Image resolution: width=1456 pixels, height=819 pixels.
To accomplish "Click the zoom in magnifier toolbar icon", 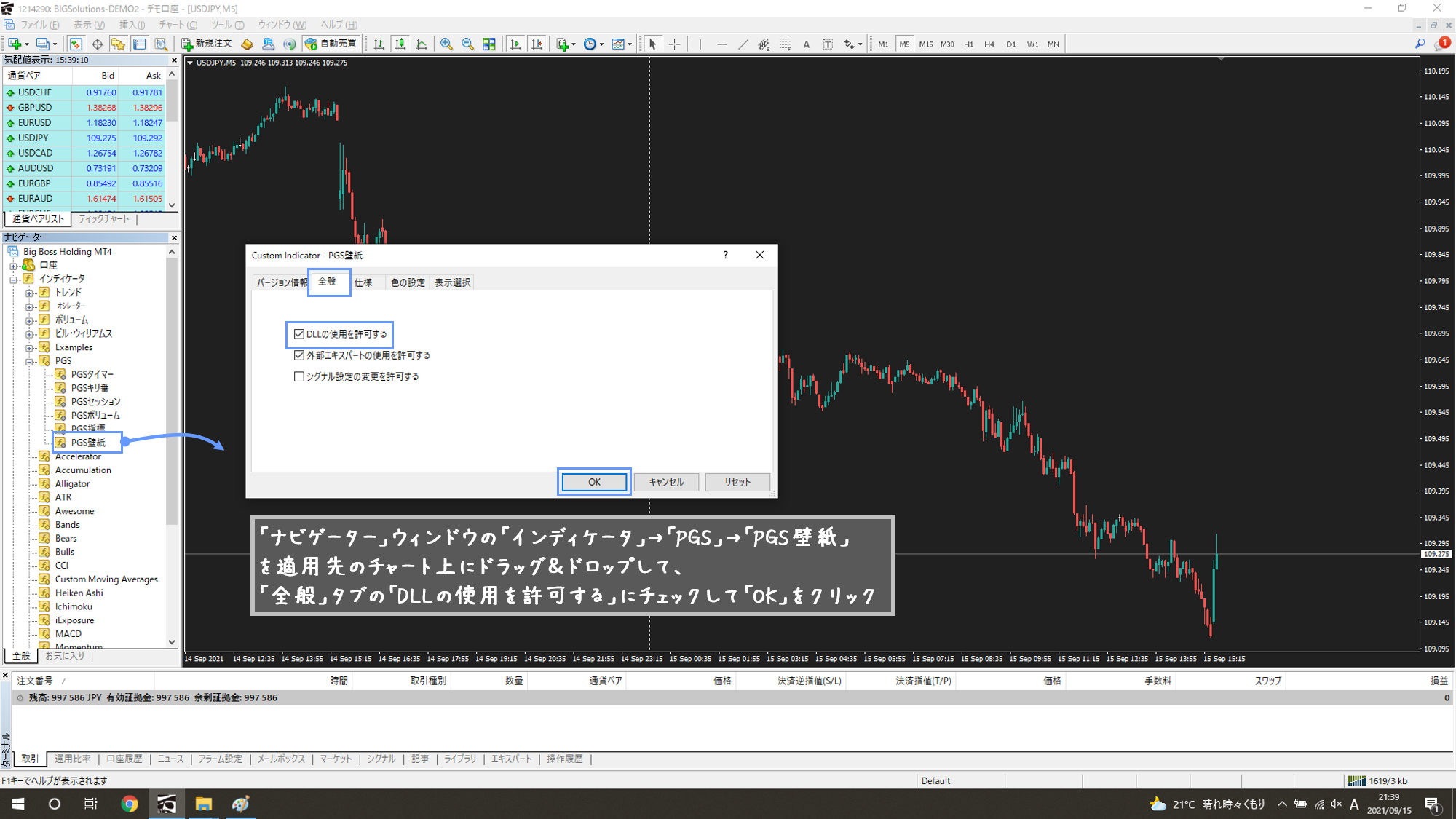I will tap(446, 44).
